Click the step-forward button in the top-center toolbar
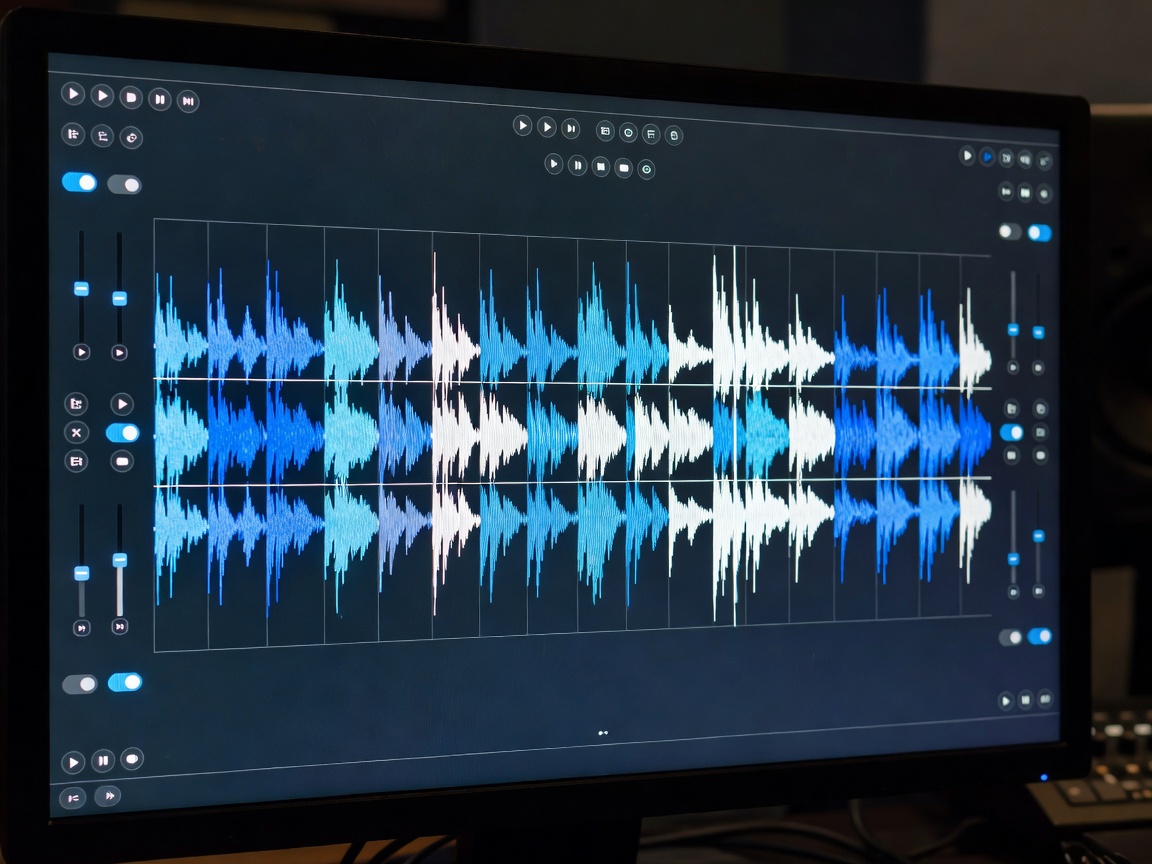The width and height of the screenshot is (1152, 864). [571, 129]
